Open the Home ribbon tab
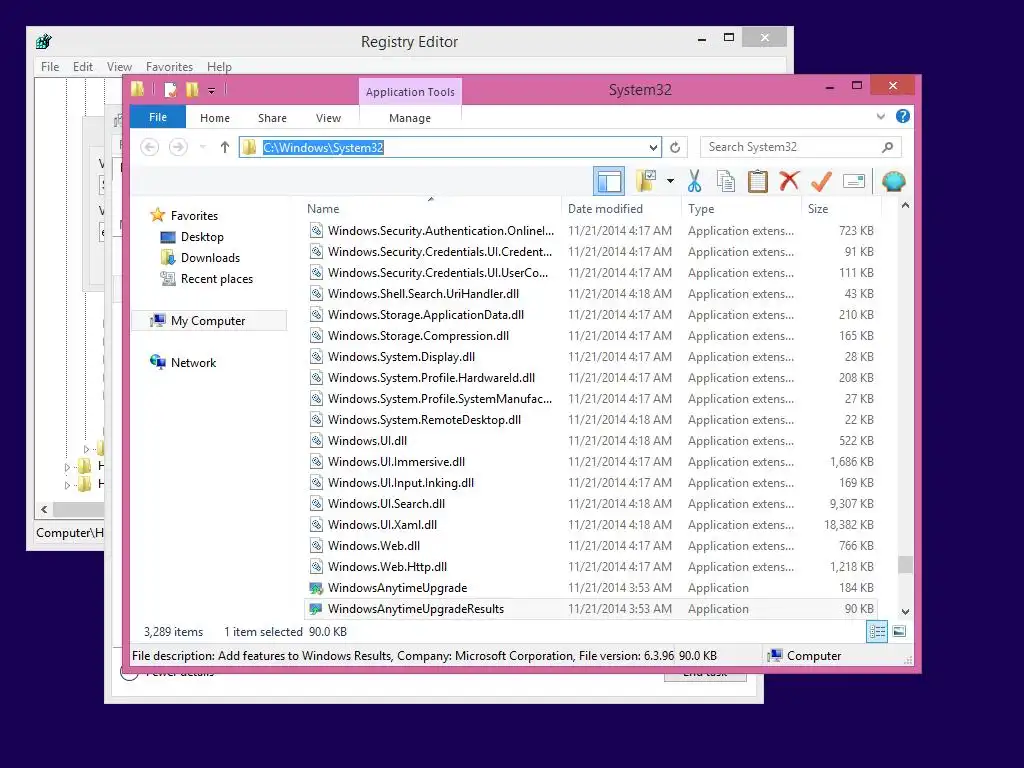The height and width of the screenshot is (768, 1024). click(x=215, y=118)
